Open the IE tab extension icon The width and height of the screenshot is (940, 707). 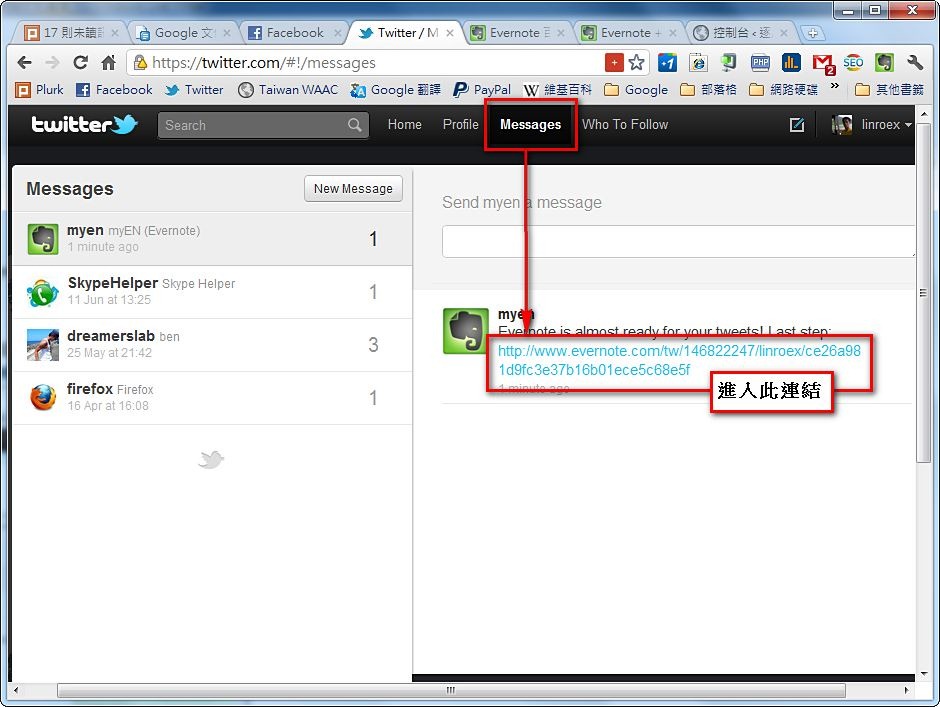coord(698,62)
